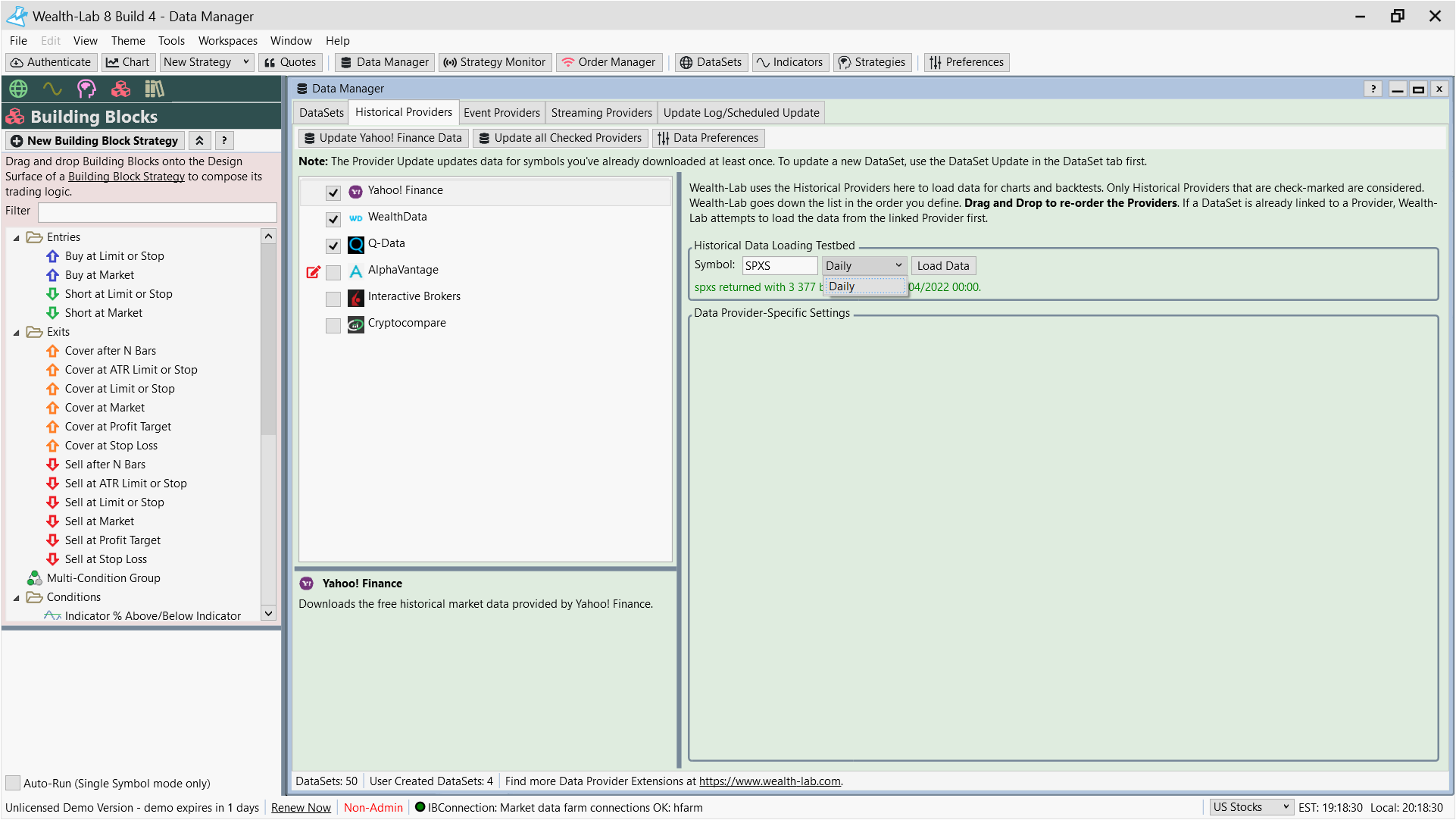
Task: Open the New Strategy dropdown arrow
Action: tap(245, 62)
